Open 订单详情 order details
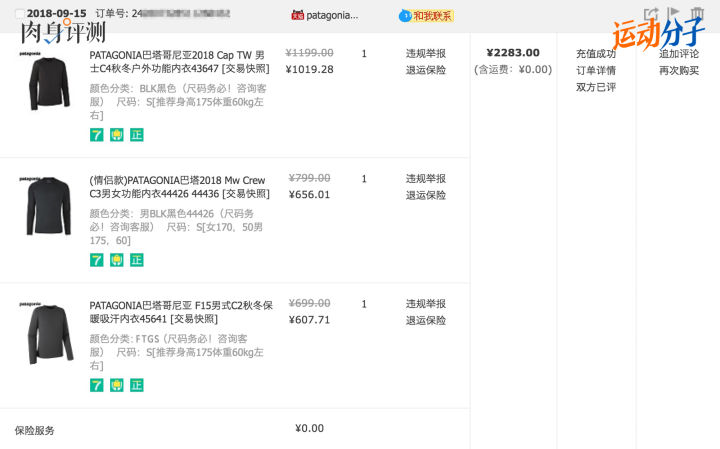The width and height of the screenshot is (720, 449). click(596, 71)
